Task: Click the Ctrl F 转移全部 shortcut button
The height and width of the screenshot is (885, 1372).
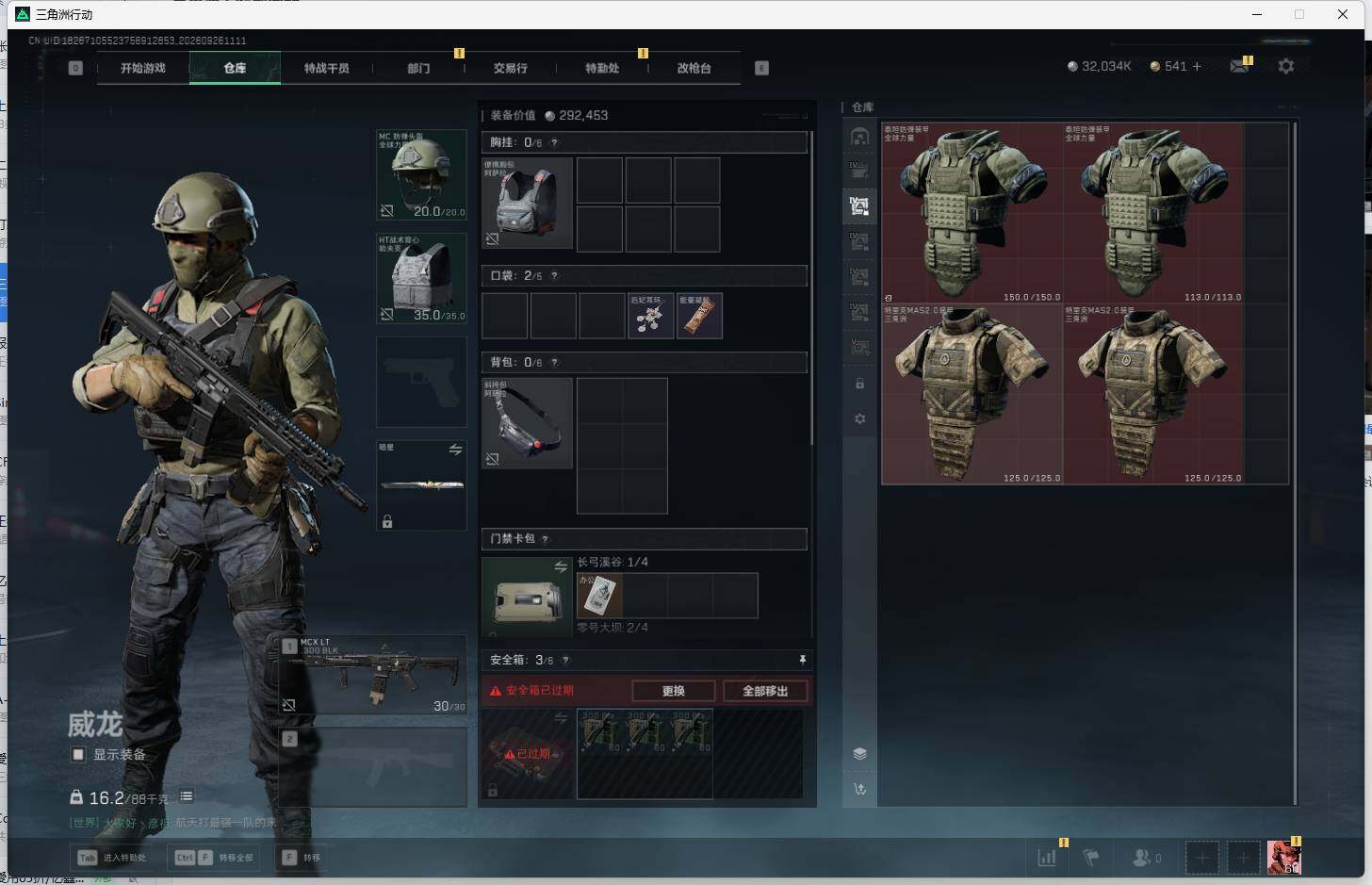Action: (x=215, y=858)
